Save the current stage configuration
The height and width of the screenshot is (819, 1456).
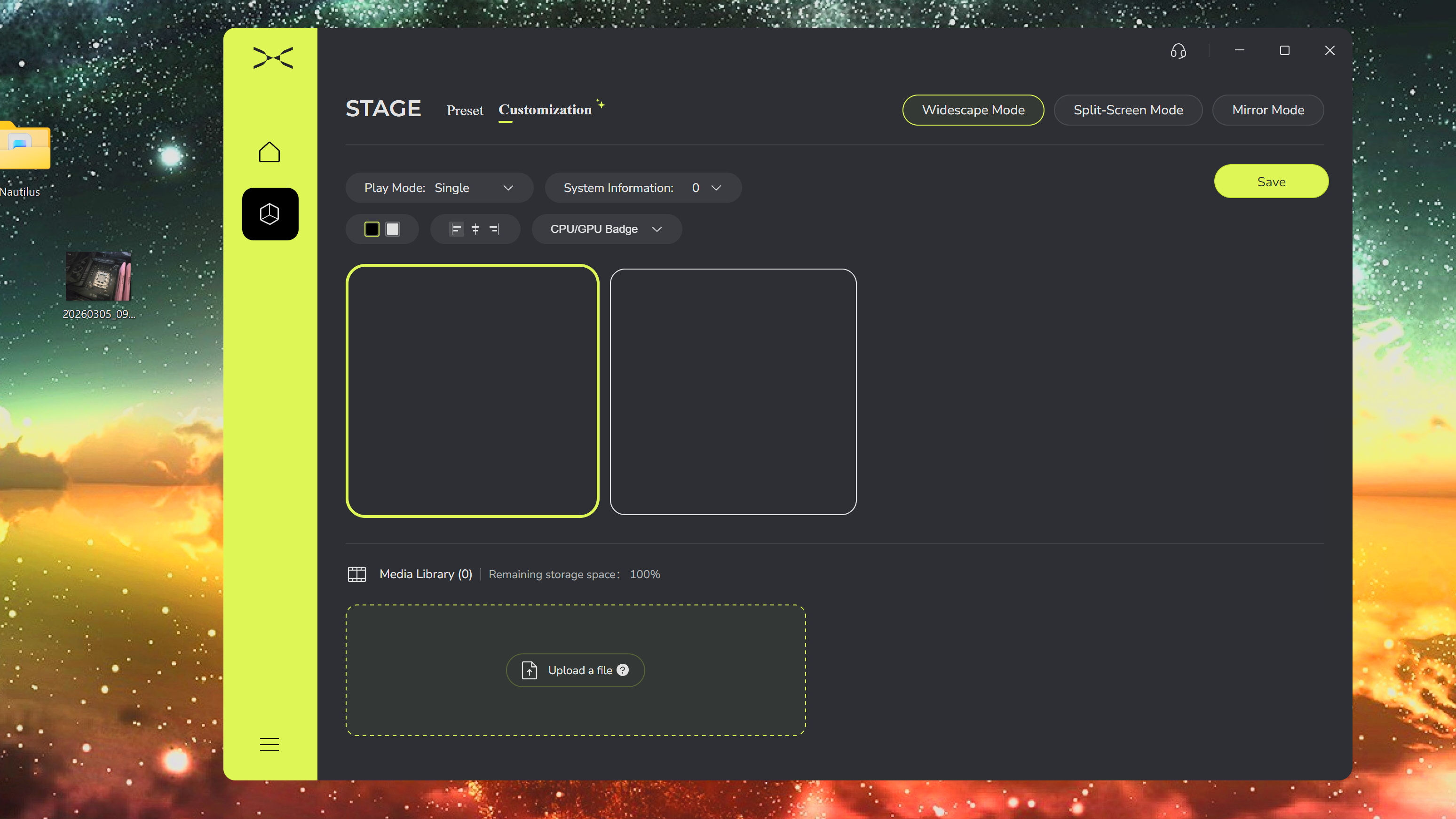pyautogui.click(x=1271, y=182)
